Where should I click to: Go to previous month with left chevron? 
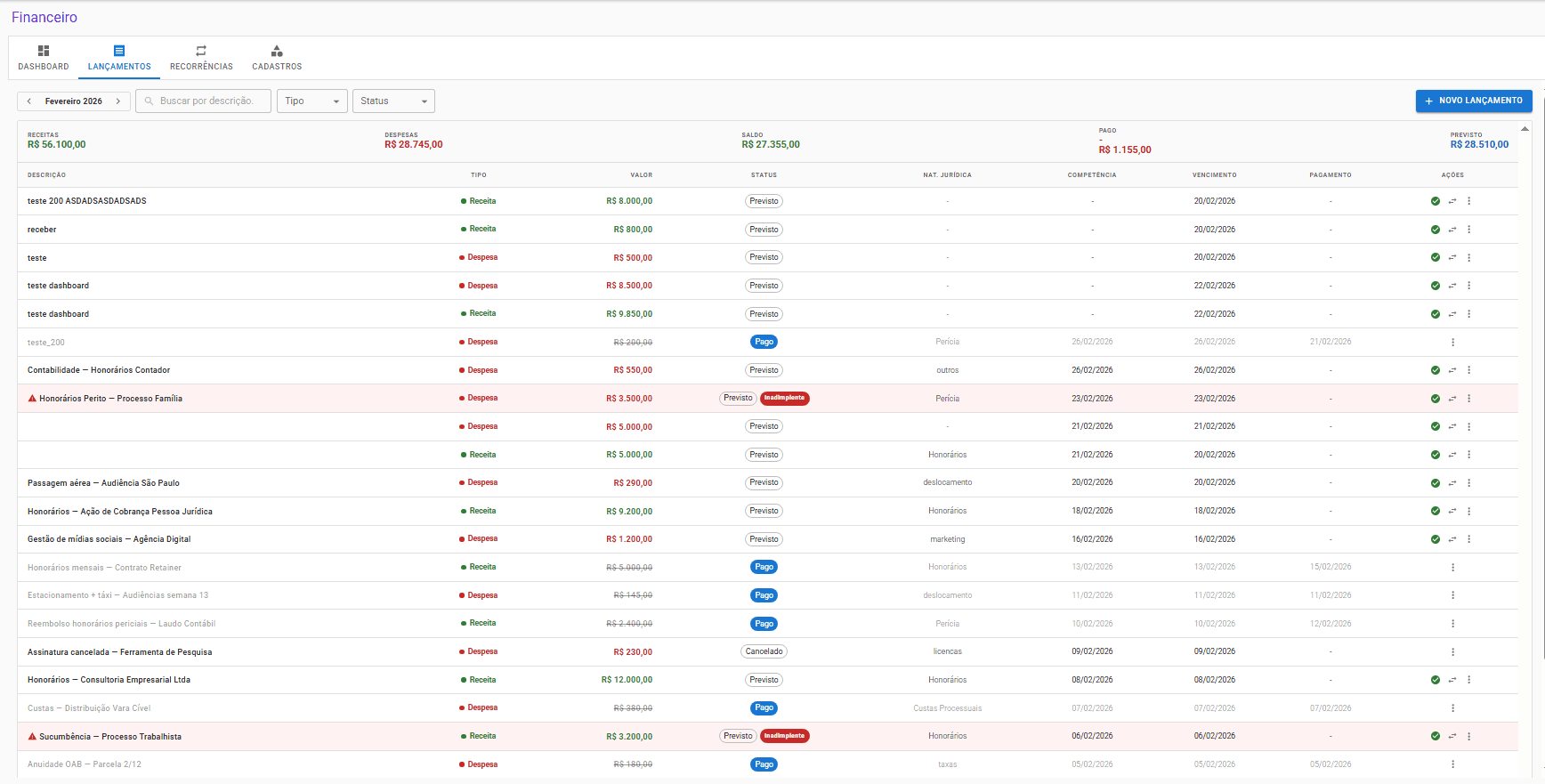tap(29, 101)
